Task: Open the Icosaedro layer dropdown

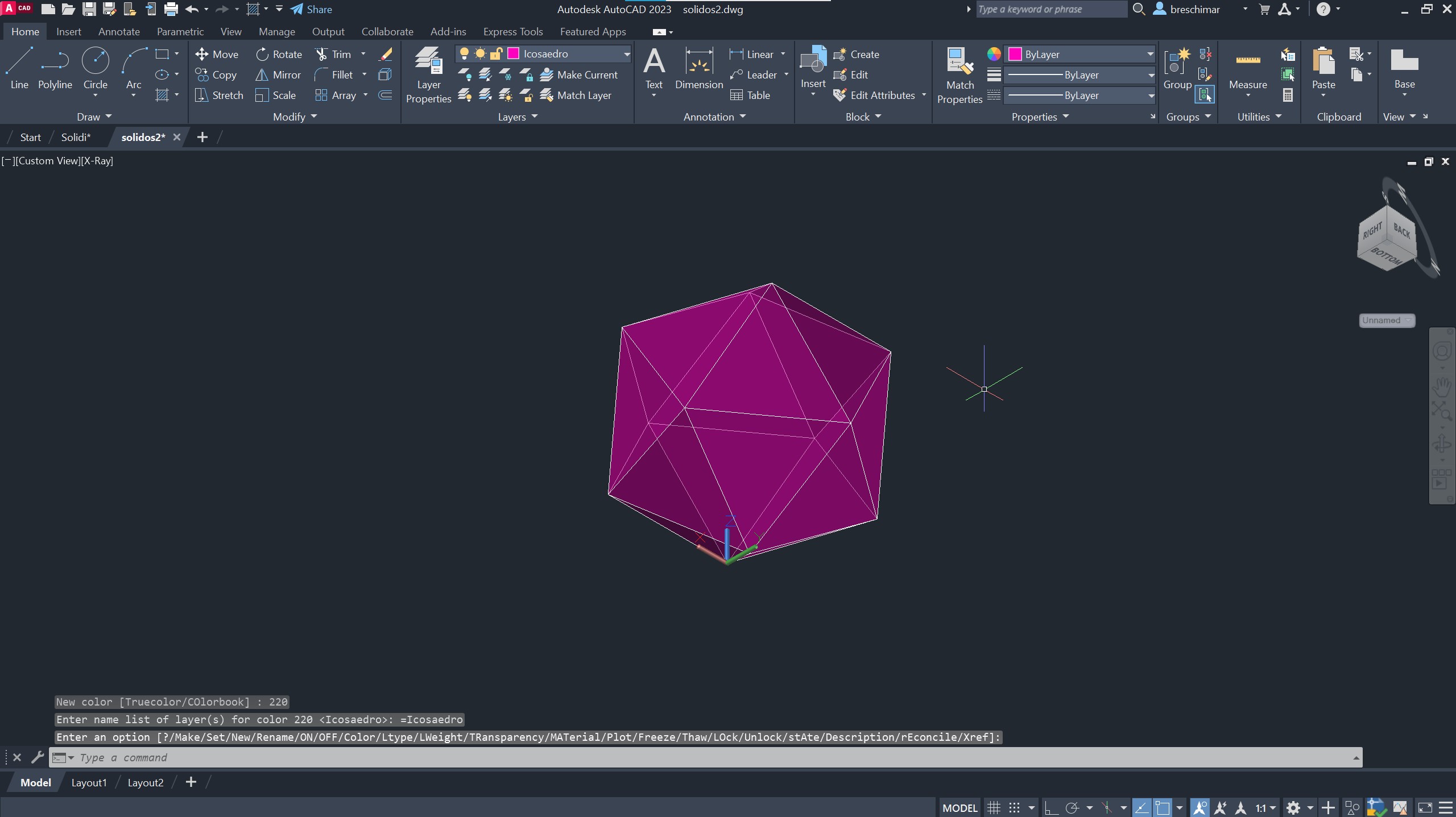Action: [626, 54]
